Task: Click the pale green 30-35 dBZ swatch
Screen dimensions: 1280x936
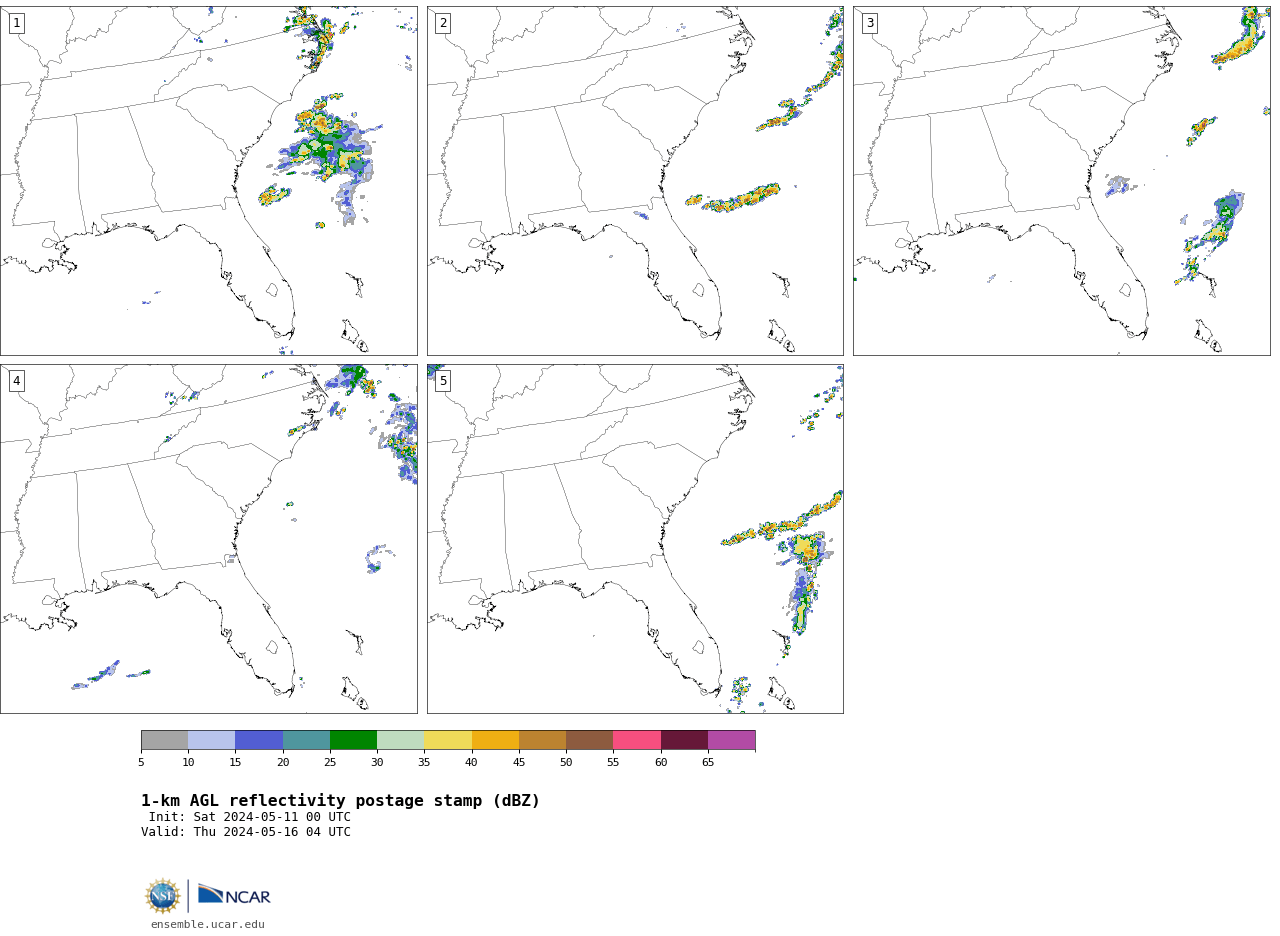Action: tap(401, 740)
